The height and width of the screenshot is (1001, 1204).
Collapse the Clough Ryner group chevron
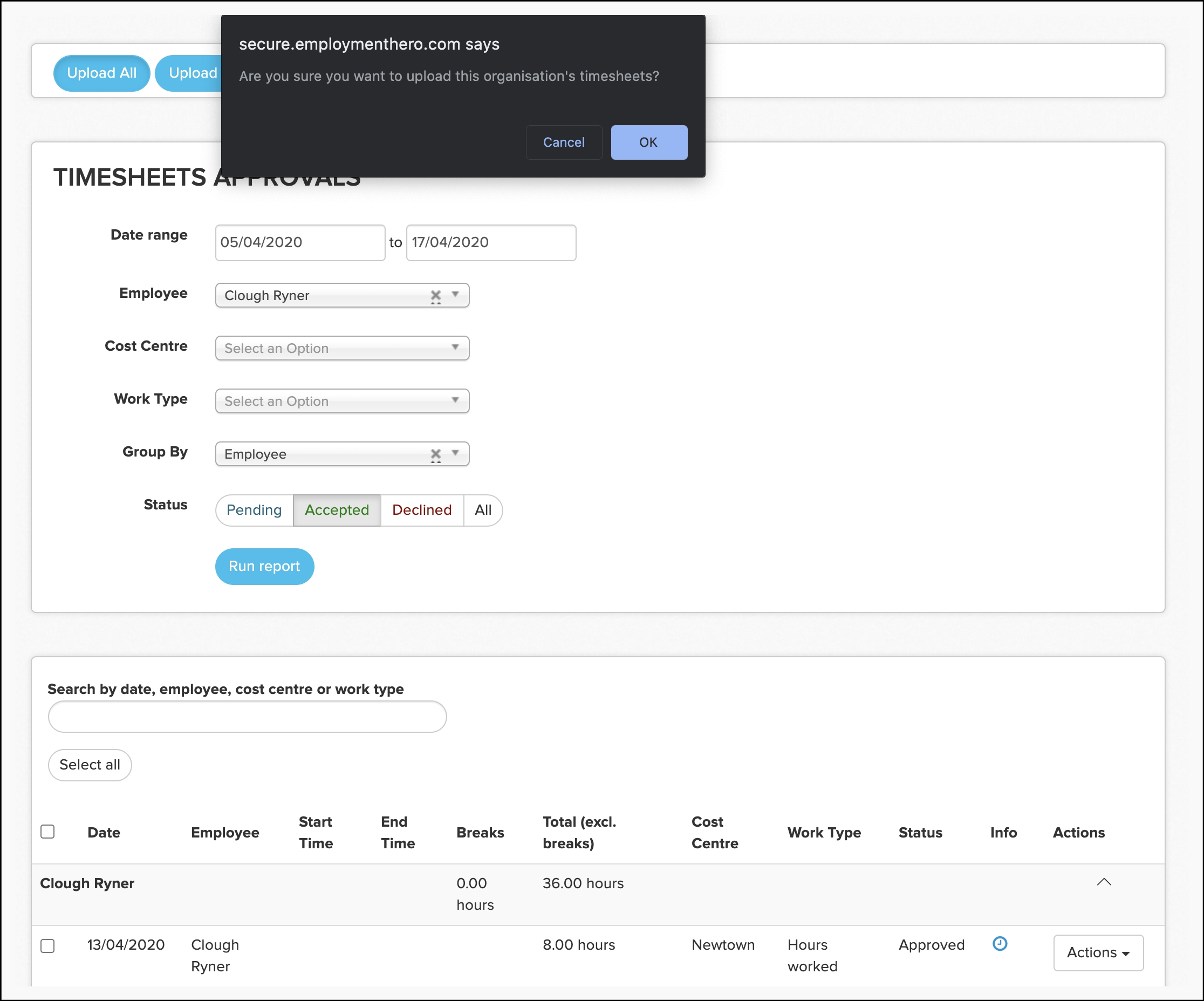[x=1104, y=882]
